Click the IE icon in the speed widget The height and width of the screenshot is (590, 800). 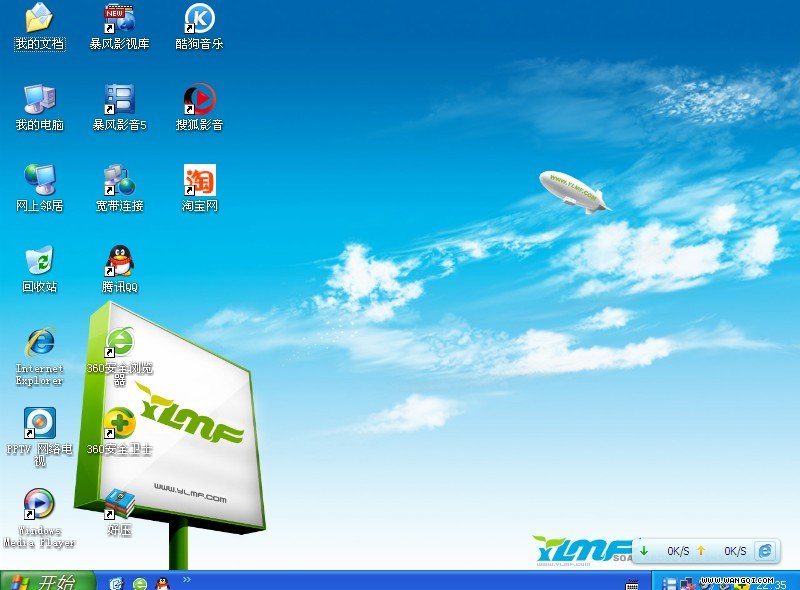click(x=765, y=551)
